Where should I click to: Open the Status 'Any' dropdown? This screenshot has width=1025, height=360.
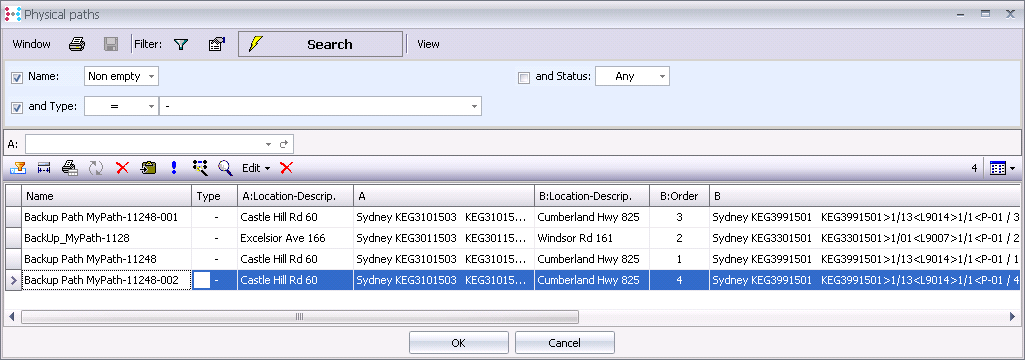click(632, 76)
